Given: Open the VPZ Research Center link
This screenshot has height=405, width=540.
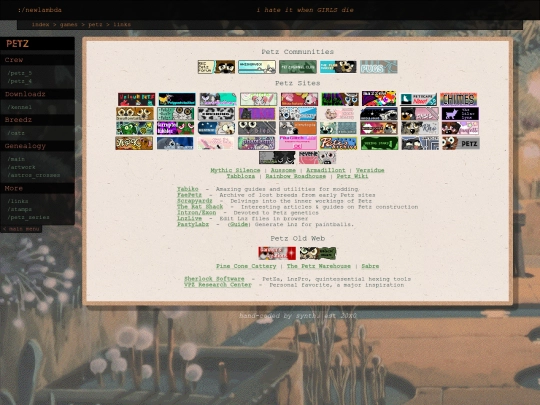Looking at the screenshot, I should 218,285.
